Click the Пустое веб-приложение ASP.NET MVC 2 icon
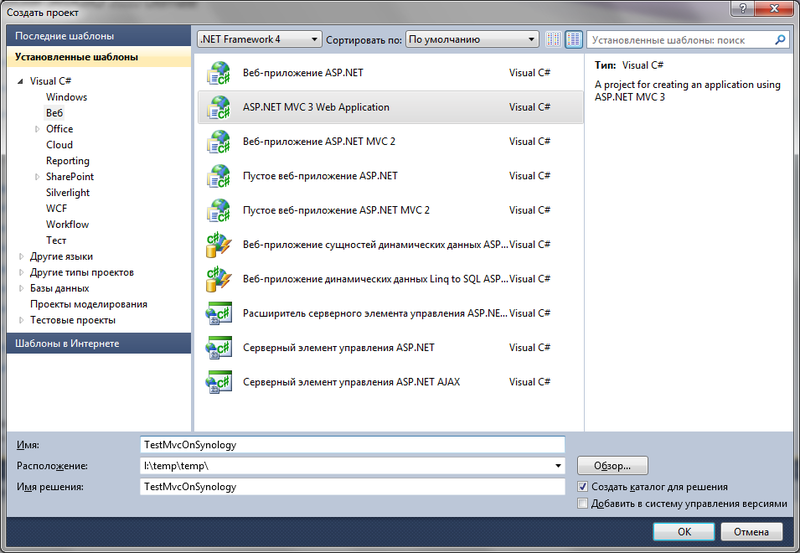This screenshot has height=553, width=800. 219,210
